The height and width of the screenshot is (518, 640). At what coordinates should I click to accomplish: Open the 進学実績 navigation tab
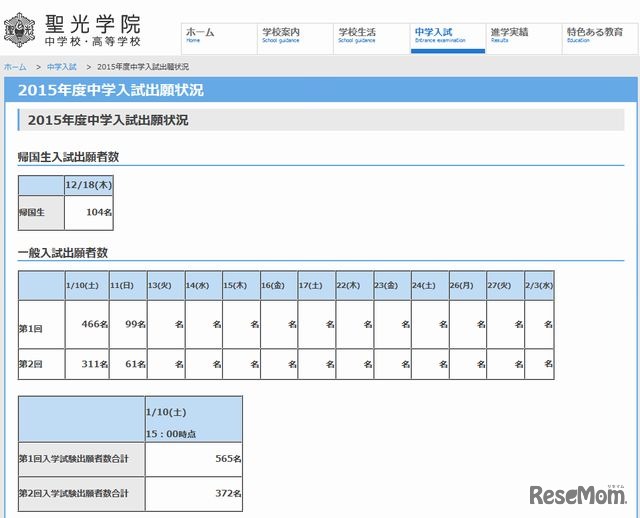[524, 38]
